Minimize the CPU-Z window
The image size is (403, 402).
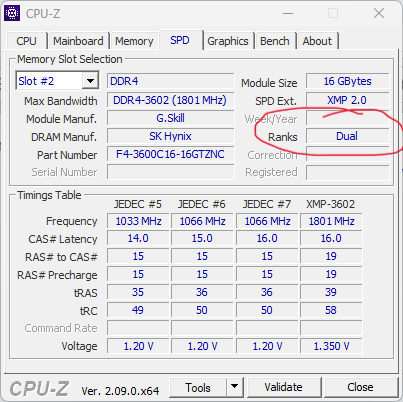tap(288, 14)
